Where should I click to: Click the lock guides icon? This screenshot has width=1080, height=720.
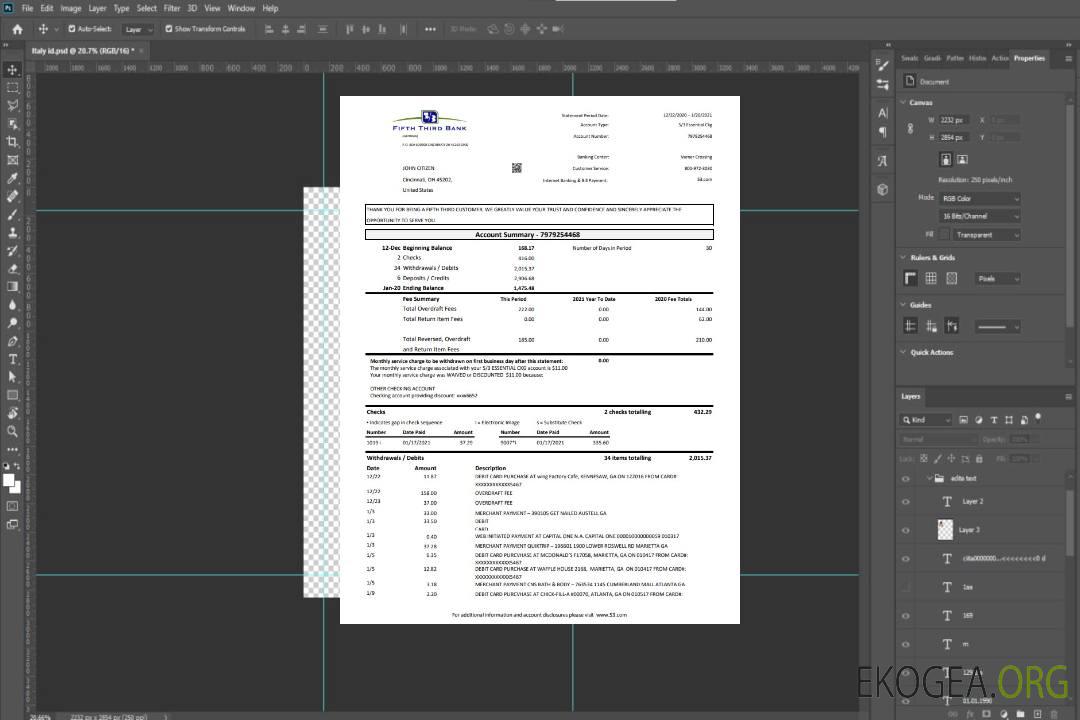(931, 327)
